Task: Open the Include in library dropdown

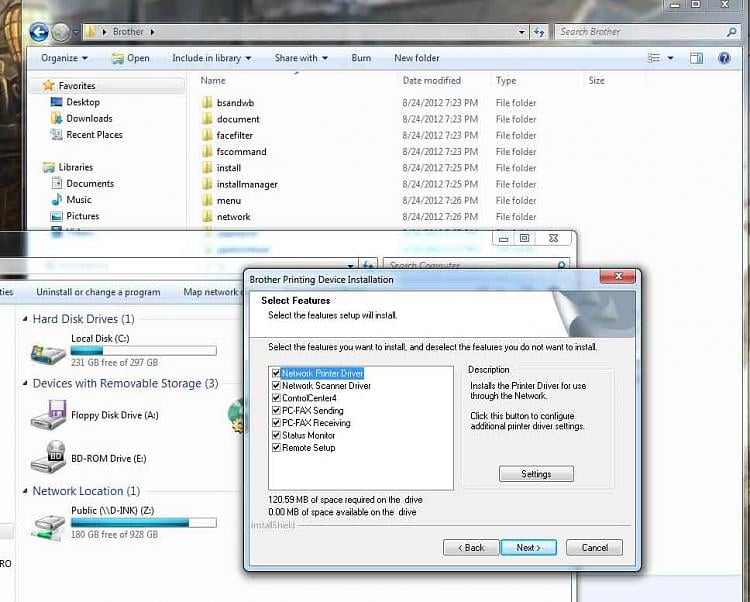Action: (211, 58)
